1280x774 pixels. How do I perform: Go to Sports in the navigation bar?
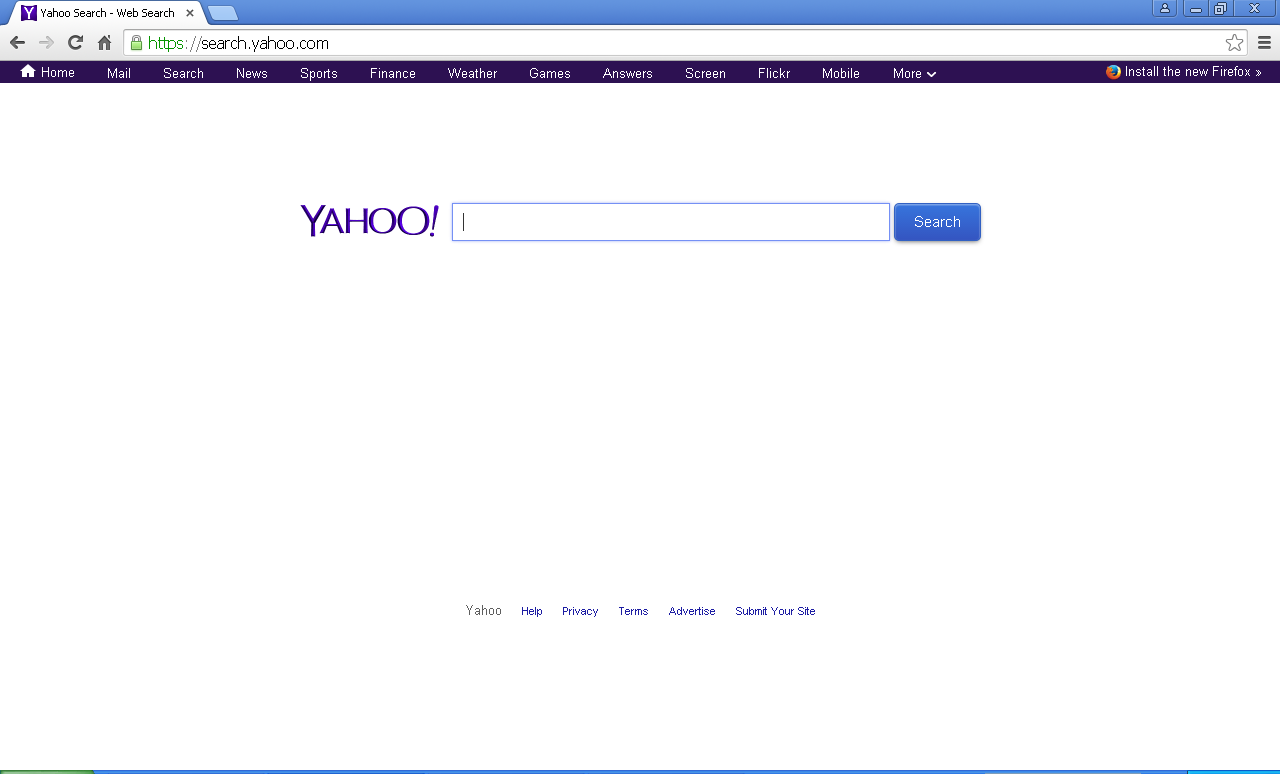click(x=319, y=73)
